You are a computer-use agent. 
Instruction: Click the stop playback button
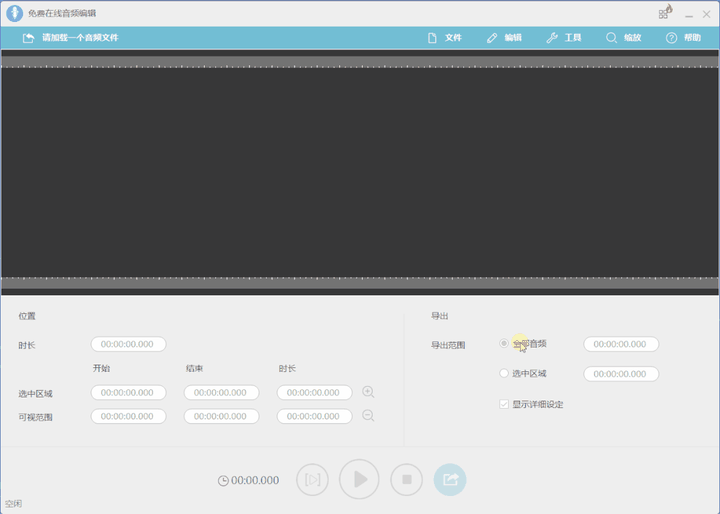[x=406, y=480]
